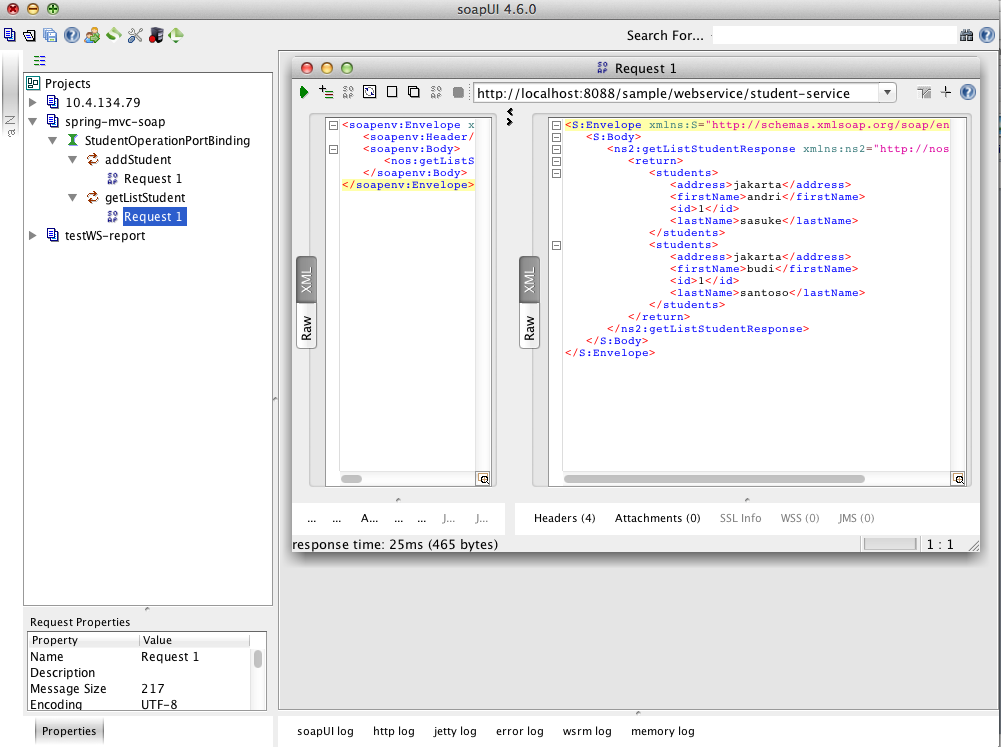This screenshot has width=1001, height=747.
Task: Open help from the Request 1 window toolbar
Action: coord(968,93)
